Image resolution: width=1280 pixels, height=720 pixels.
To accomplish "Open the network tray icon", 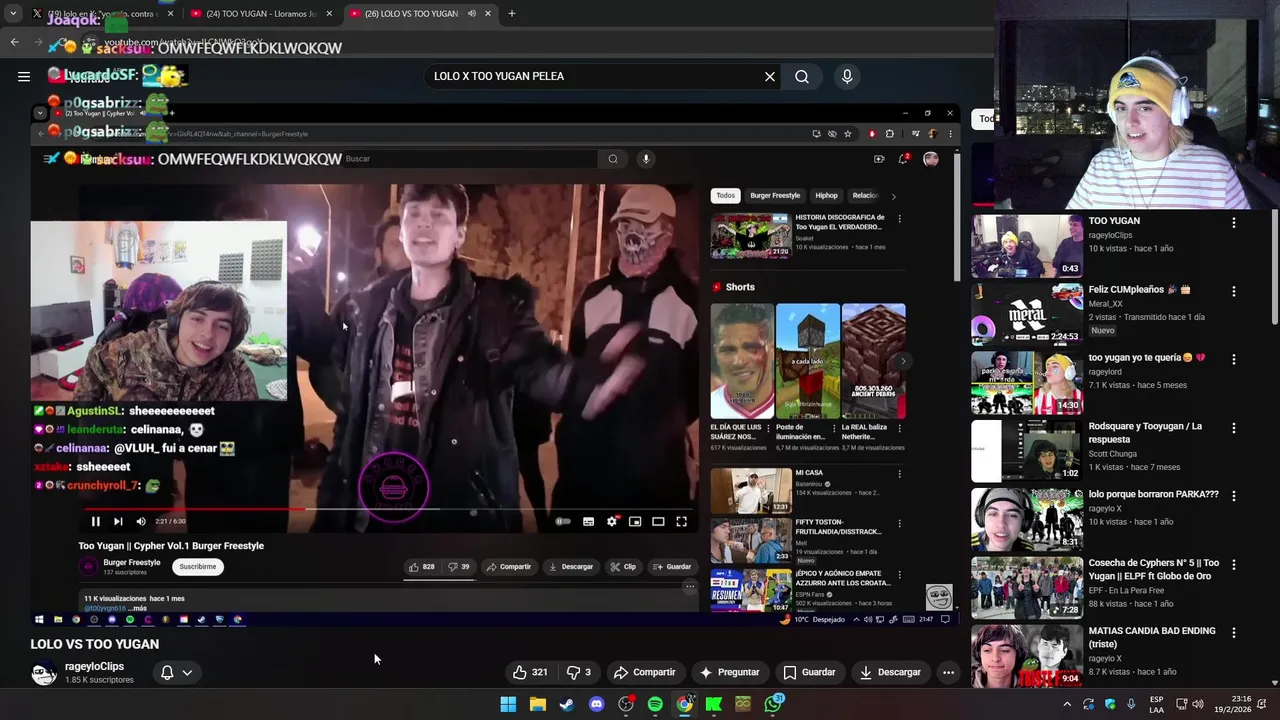I will click(1181, 704).
